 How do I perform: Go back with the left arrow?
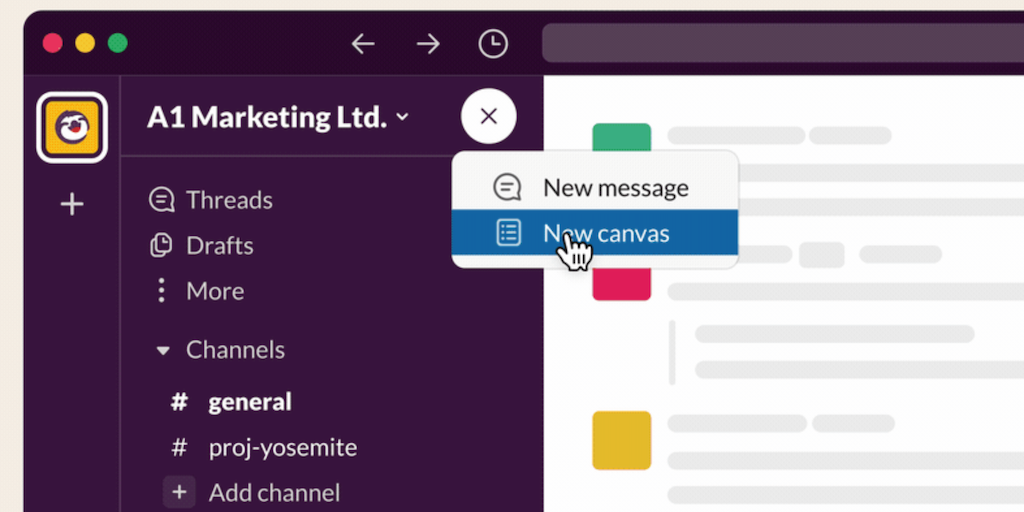[362, 44]
